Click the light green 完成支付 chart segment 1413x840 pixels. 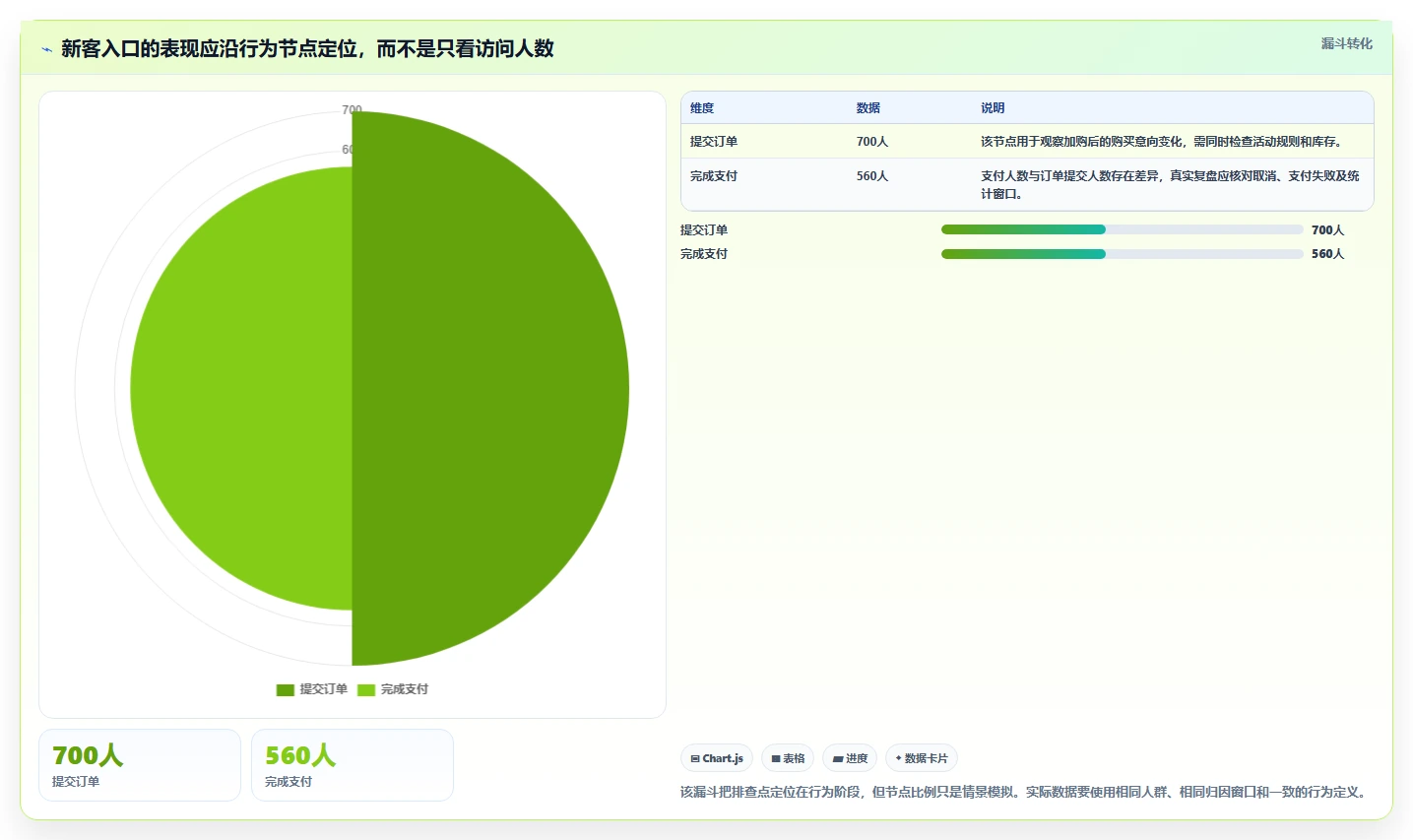click(x=241, y=388)
